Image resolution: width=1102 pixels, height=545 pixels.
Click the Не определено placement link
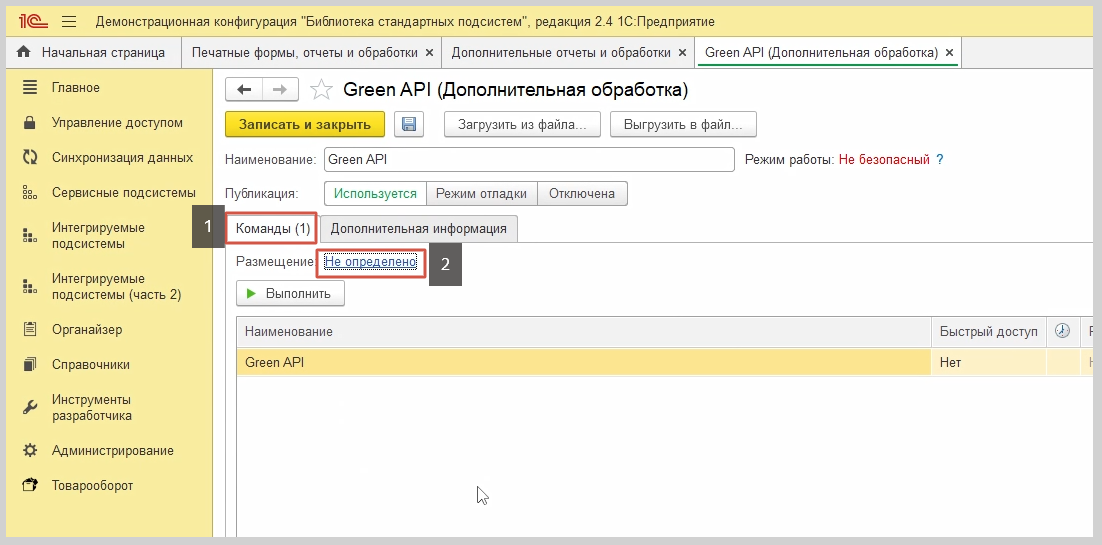(370, 262)
